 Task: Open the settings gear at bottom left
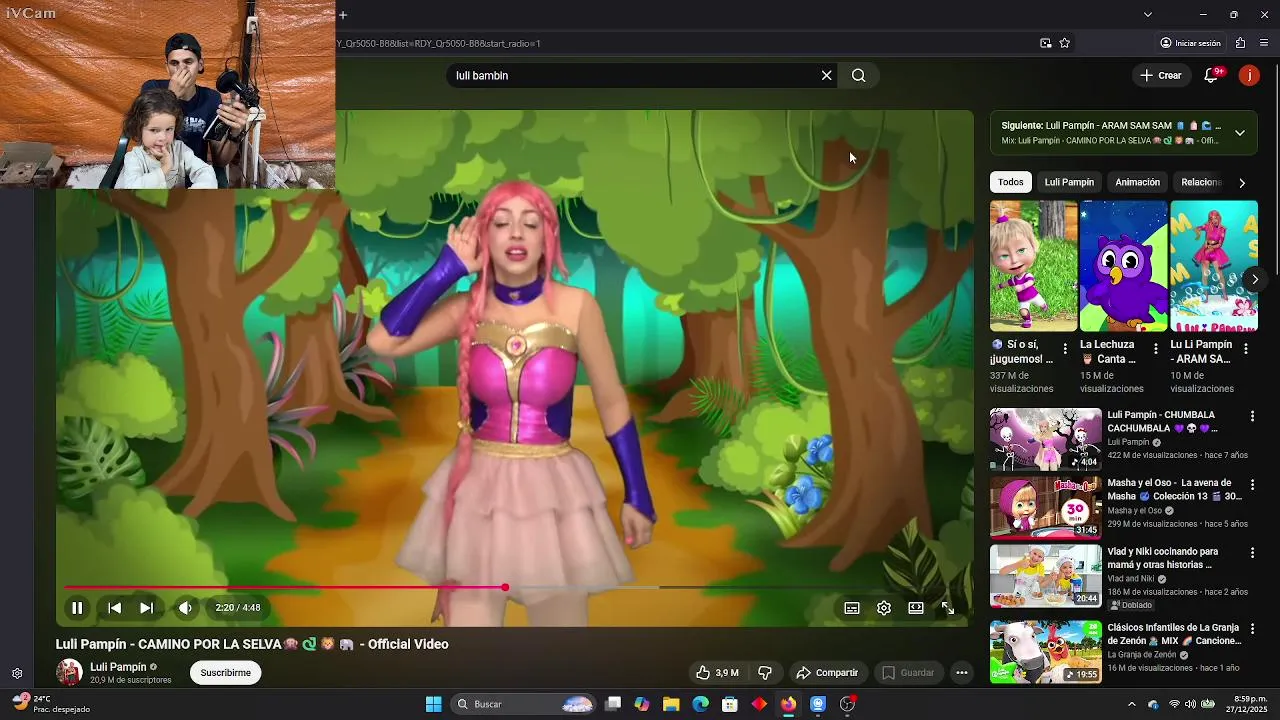coord(17,674)
